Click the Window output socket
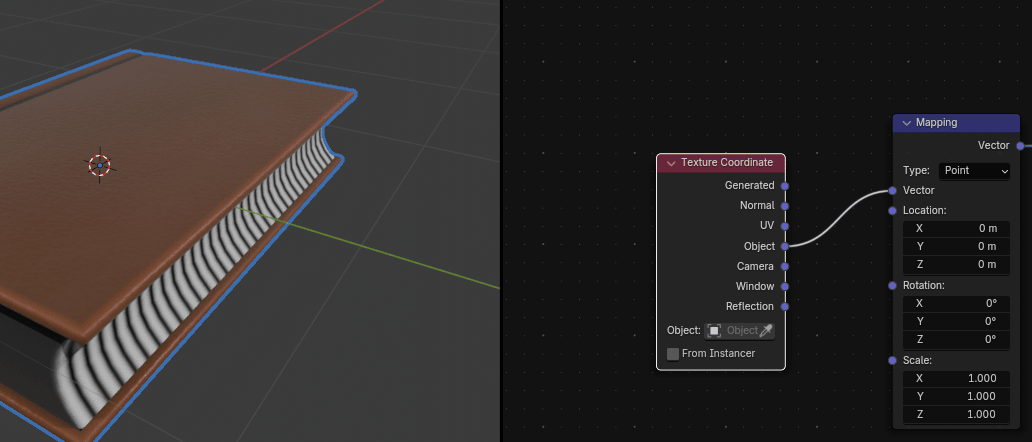Viewport: 1032px width, 442px height. (x=785, y=286)
